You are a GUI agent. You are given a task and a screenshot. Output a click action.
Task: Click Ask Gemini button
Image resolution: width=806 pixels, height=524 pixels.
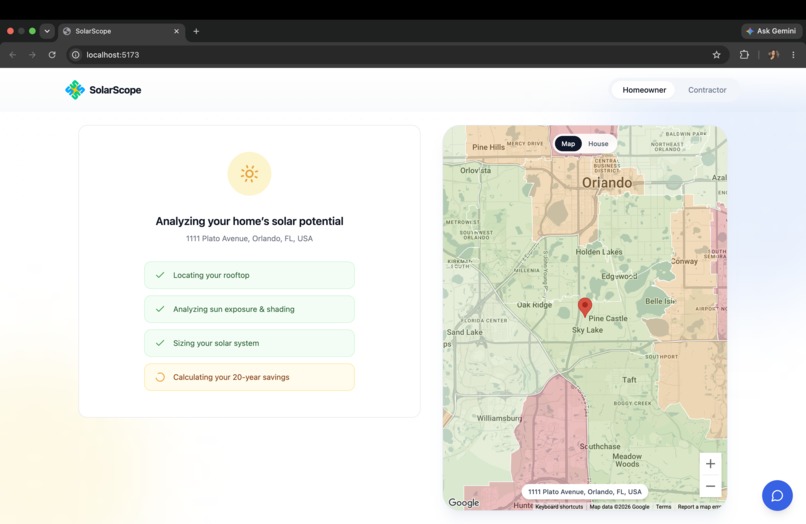tap(771, 31)
